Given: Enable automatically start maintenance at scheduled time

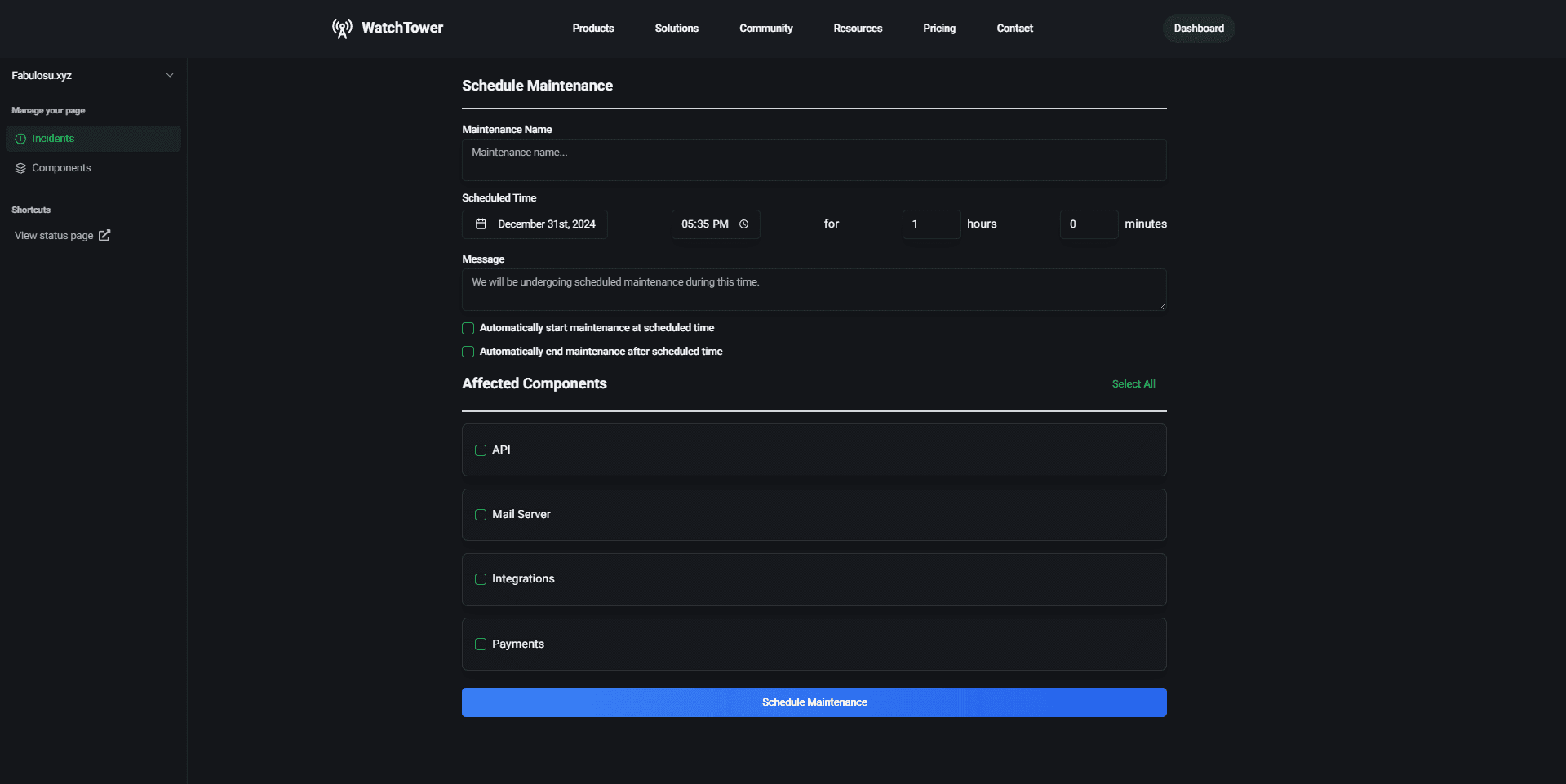Looking at the screenshot, I should pyautogui.click(x=468, y=328).
